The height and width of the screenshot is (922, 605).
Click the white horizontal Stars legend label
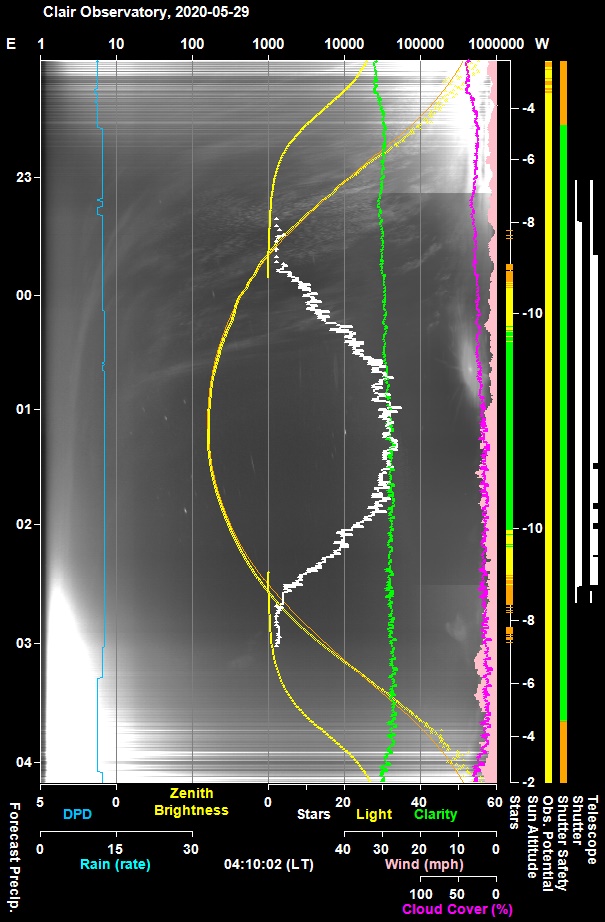click(313, 814)
